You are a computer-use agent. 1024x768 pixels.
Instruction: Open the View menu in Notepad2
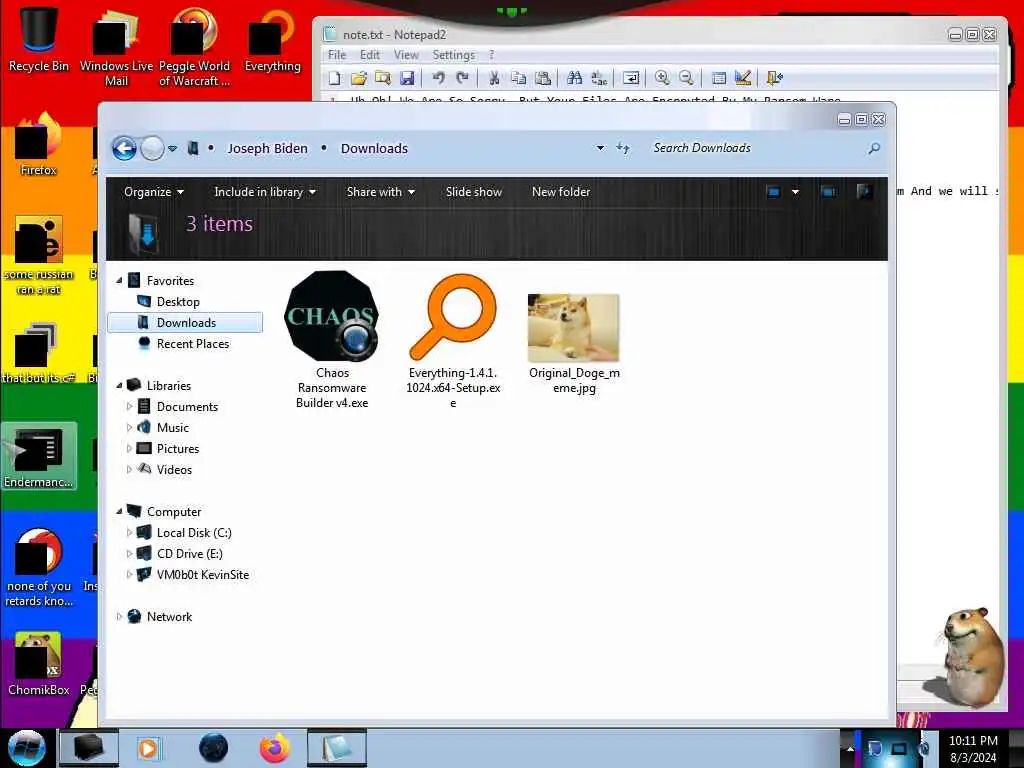tap(406, 55)
